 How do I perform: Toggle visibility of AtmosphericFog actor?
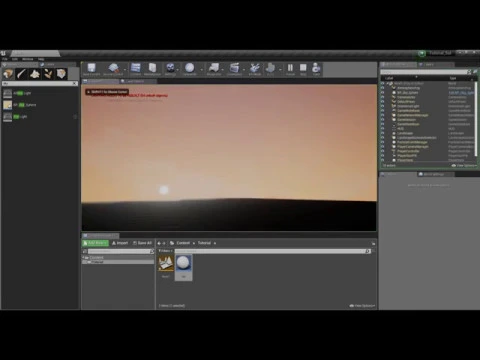click(383, 88)
